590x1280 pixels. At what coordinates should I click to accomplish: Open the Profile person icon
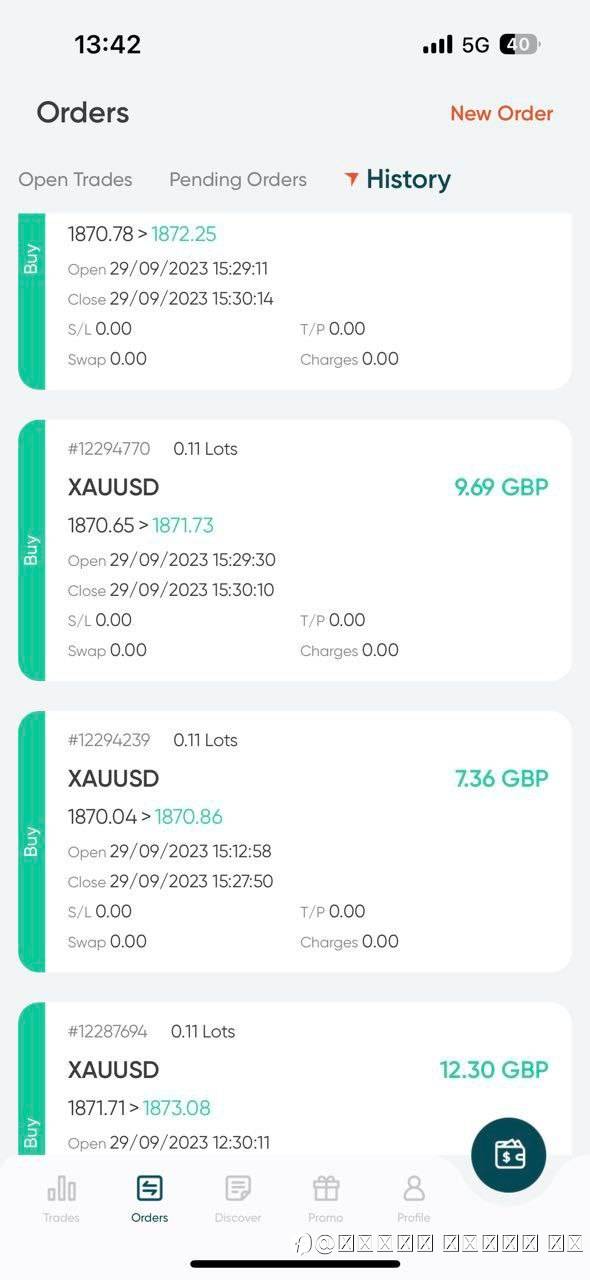[x=414, y=1188]
